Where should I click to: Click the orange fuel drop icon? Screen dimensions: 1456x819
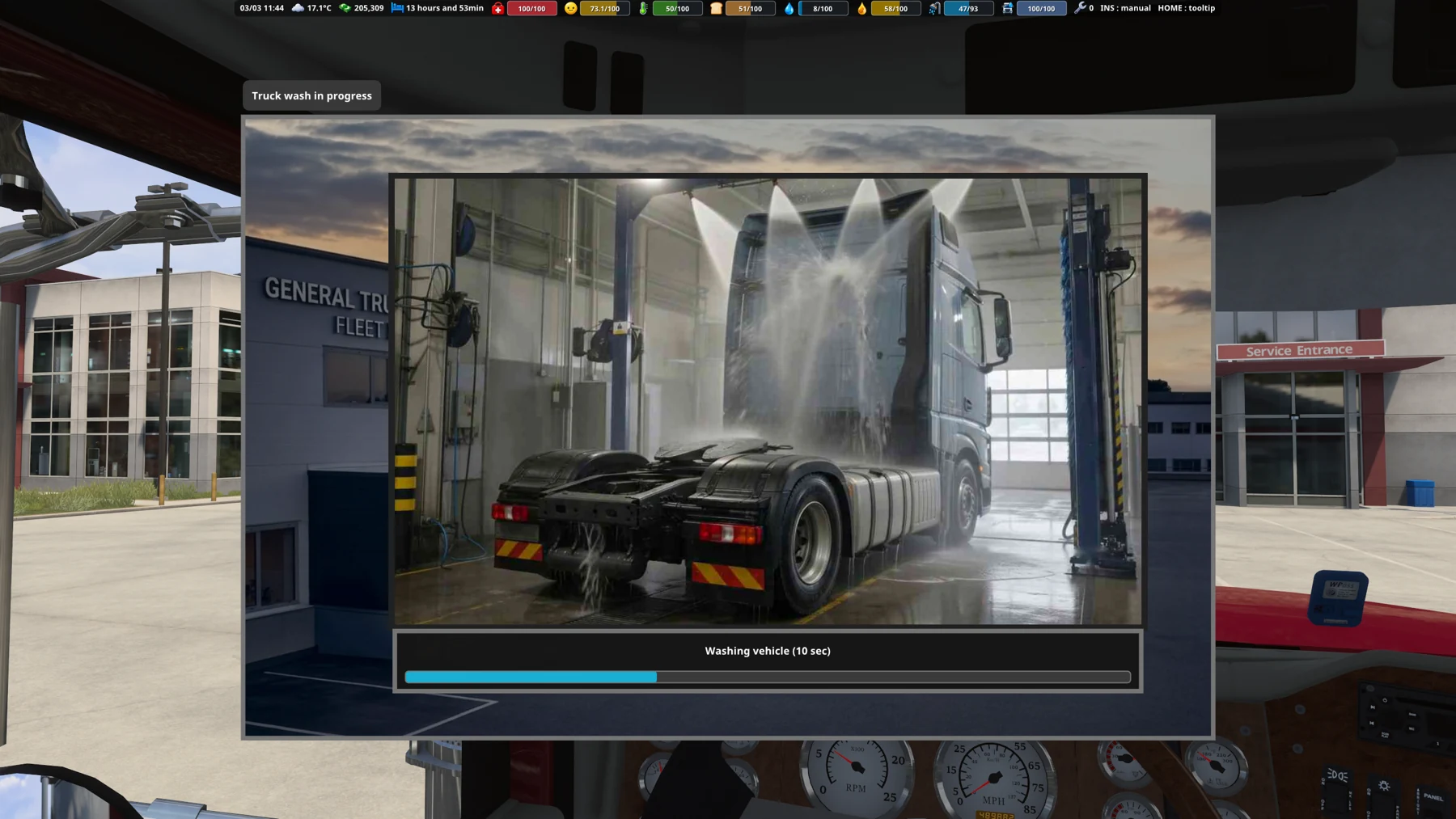861,8
